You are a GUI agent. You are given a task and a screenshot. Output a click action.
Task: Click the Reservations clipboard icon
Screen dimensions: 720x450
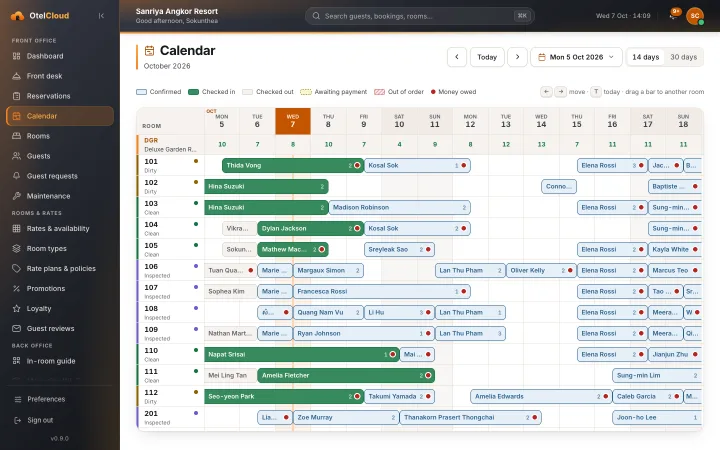17,96
